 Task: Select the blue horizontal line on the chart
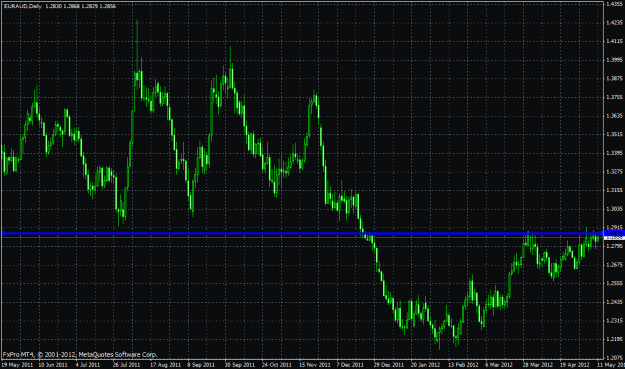[302, 234]
